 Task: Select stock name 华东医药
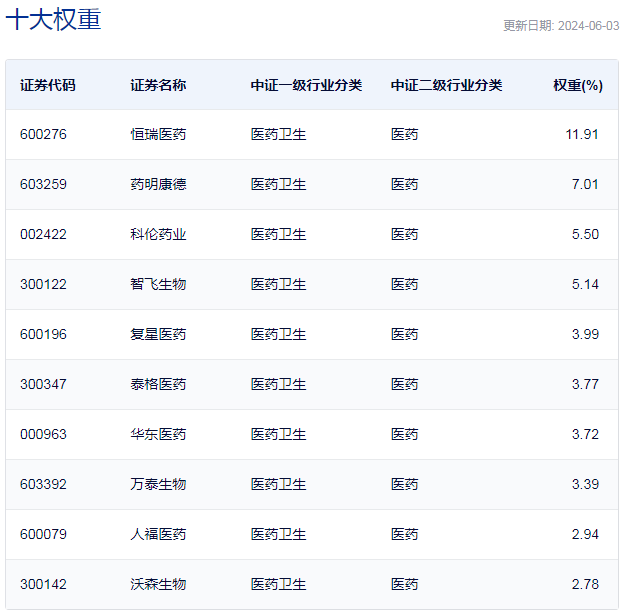[x=158, y=435]
